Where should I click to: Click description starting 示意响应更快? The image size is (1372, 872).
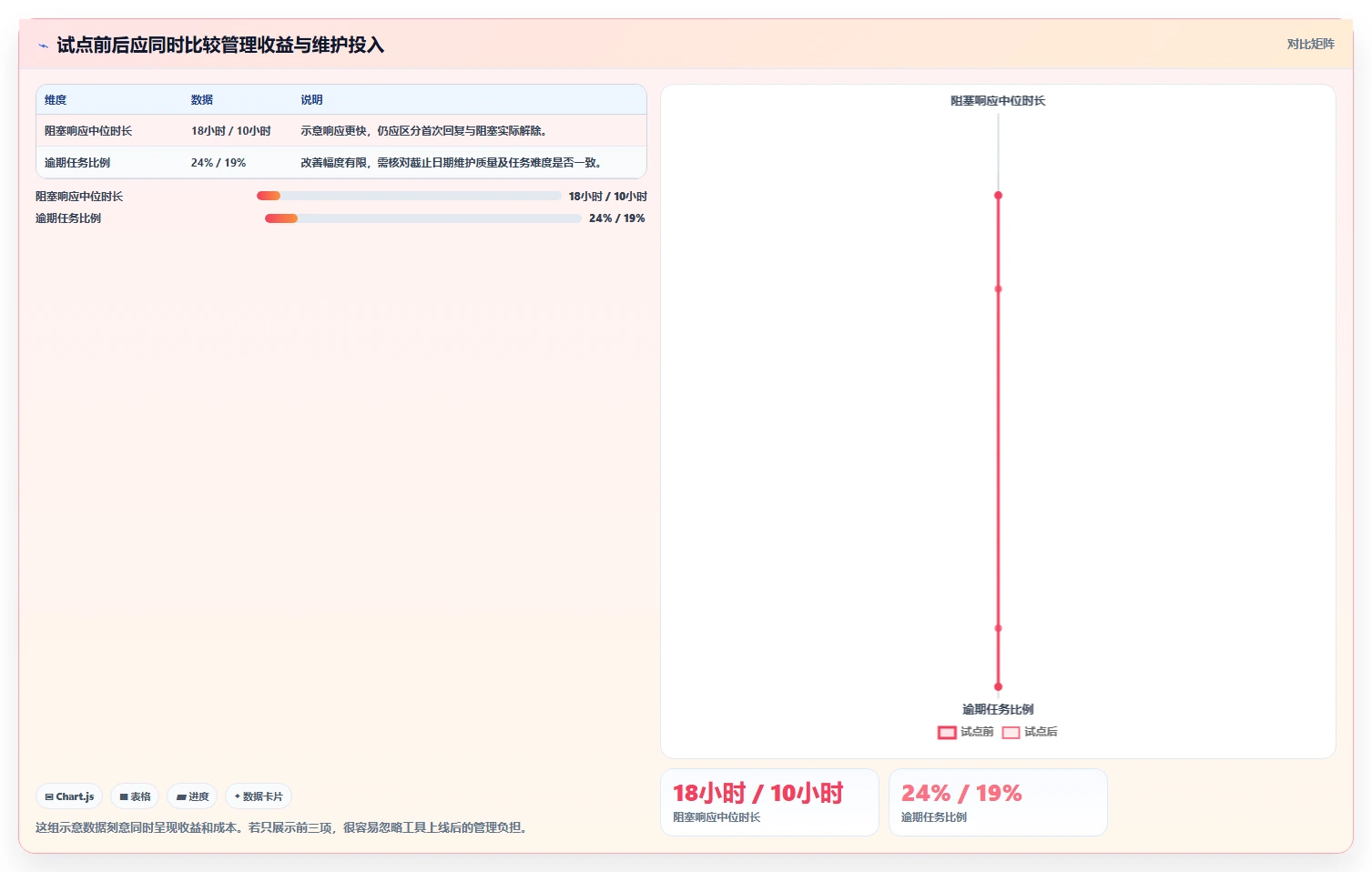click(425, 131)
